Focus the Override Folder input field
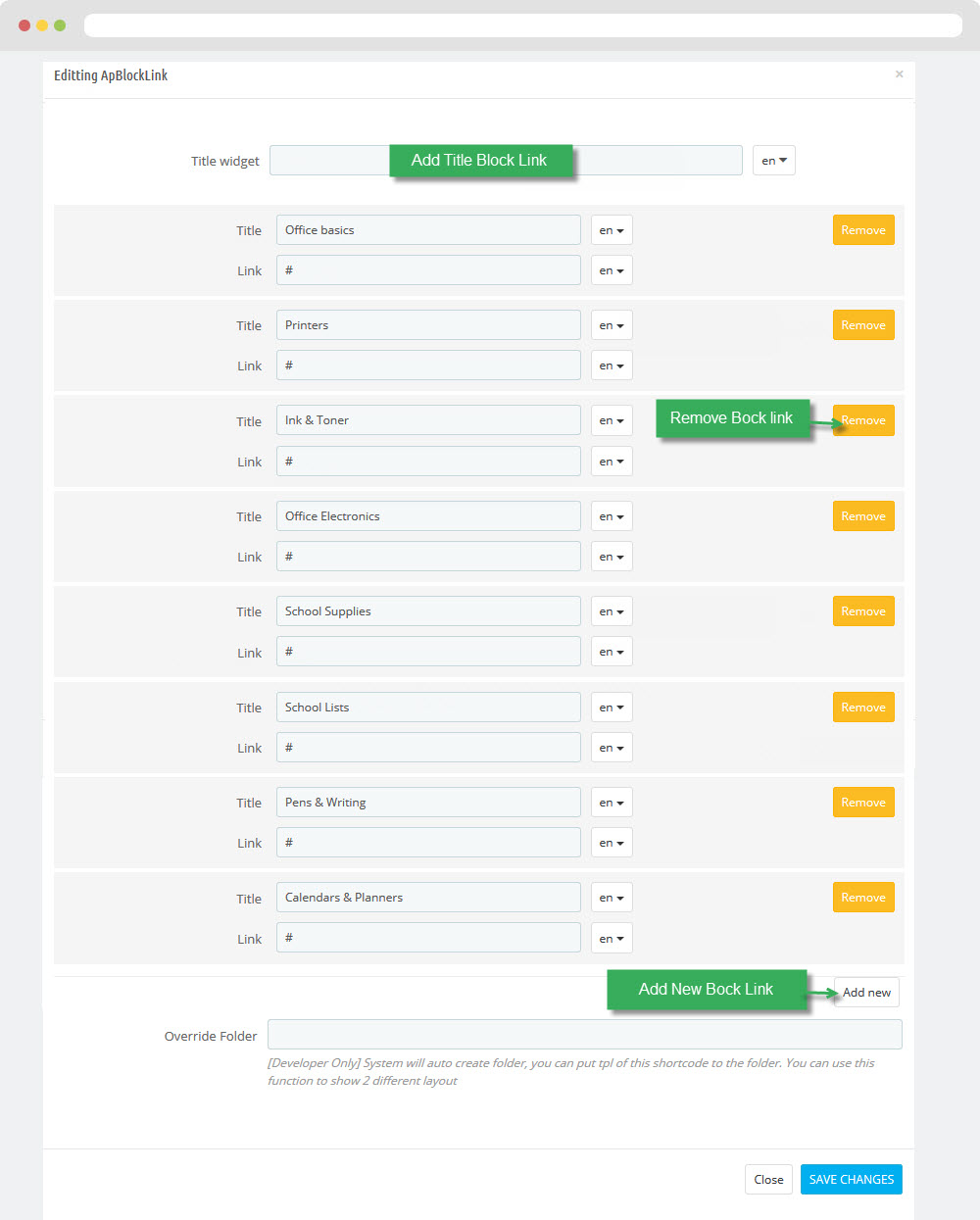This screenshot has height=1220, width=980. point(585,1035)
